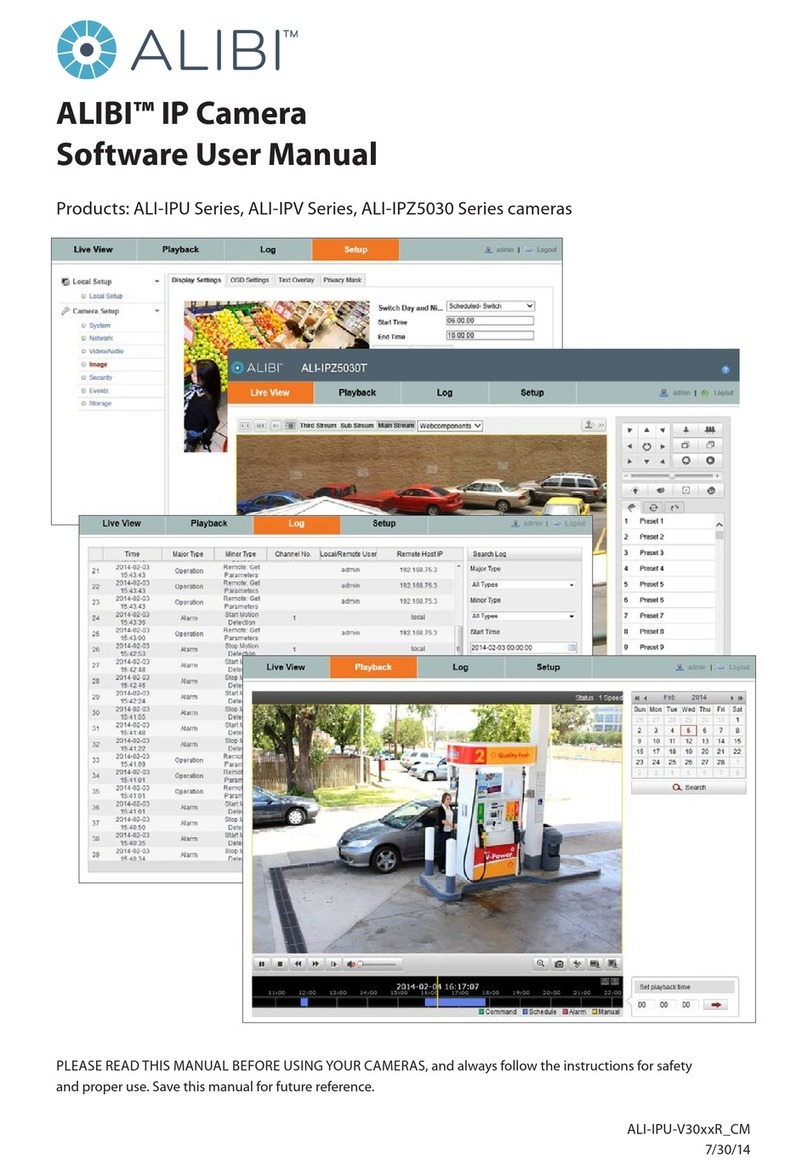Stop the playback video
The width and height of the screenshot is (808, 1175).
280,964
